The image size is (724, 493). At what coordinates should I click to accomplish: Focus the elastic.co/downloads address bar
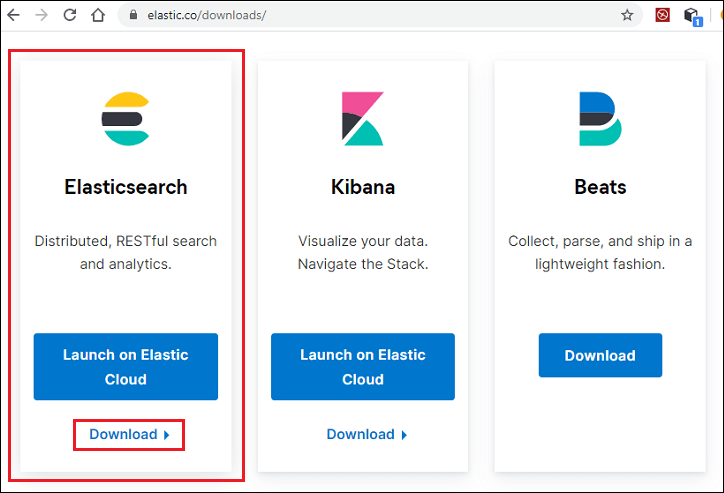380,15
